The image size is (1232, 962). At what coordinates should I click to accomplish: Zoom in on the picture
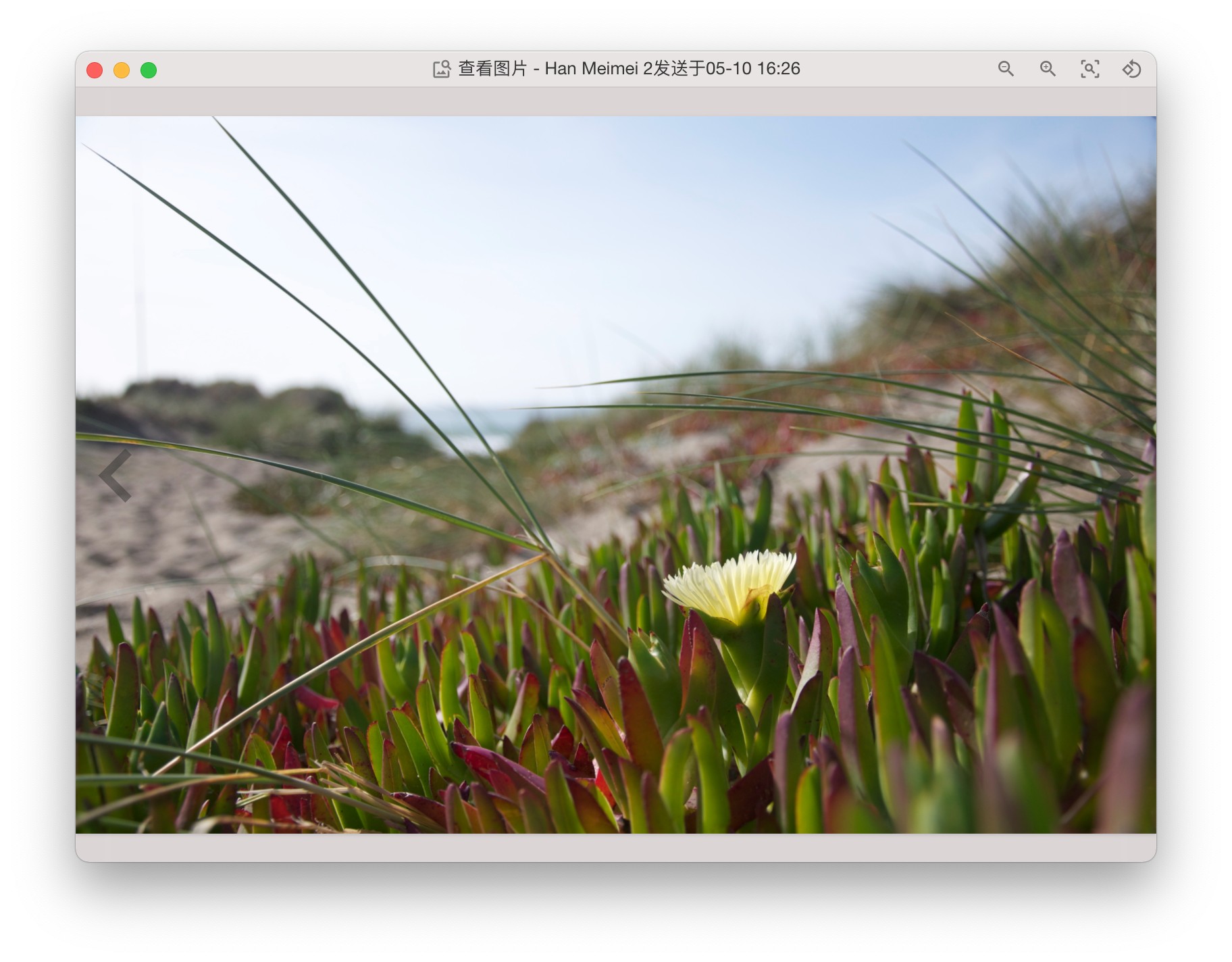tap(1048, 69)
